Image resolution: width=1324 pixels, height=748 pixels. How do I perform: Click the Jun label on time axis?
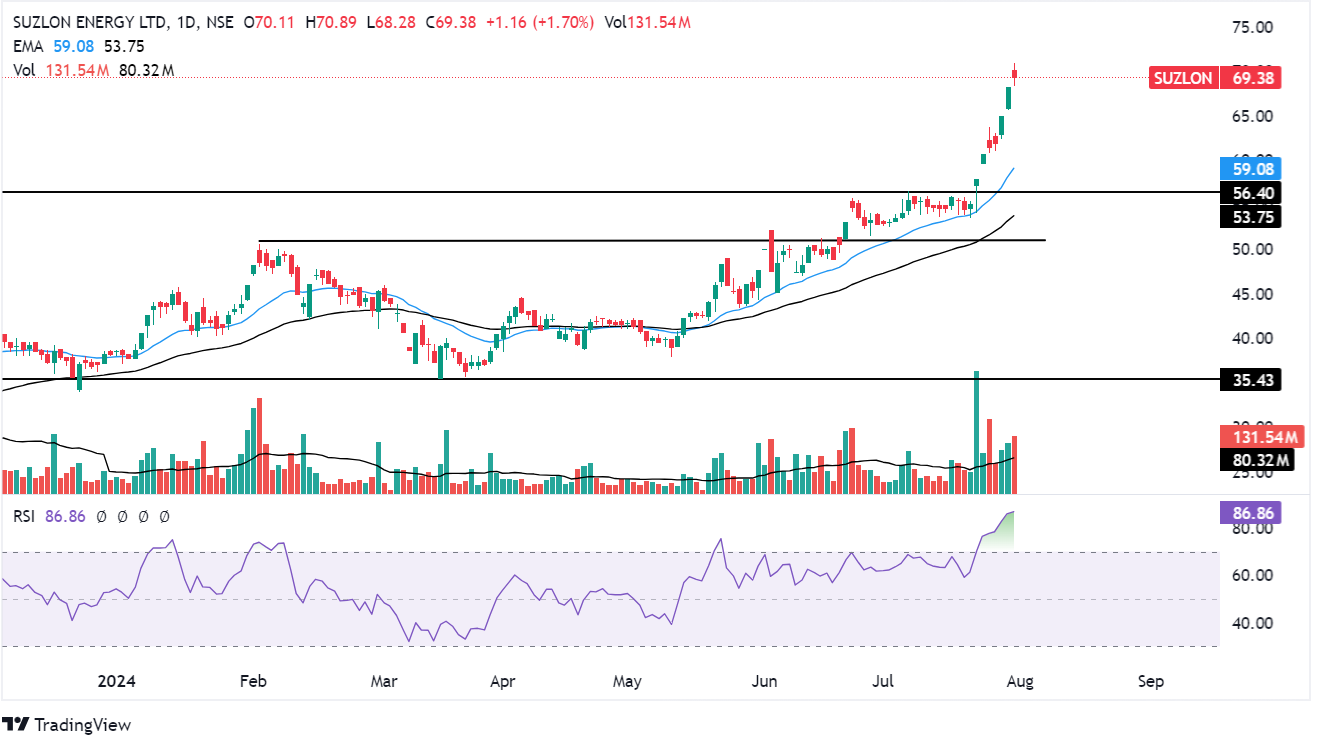(764, 682)
